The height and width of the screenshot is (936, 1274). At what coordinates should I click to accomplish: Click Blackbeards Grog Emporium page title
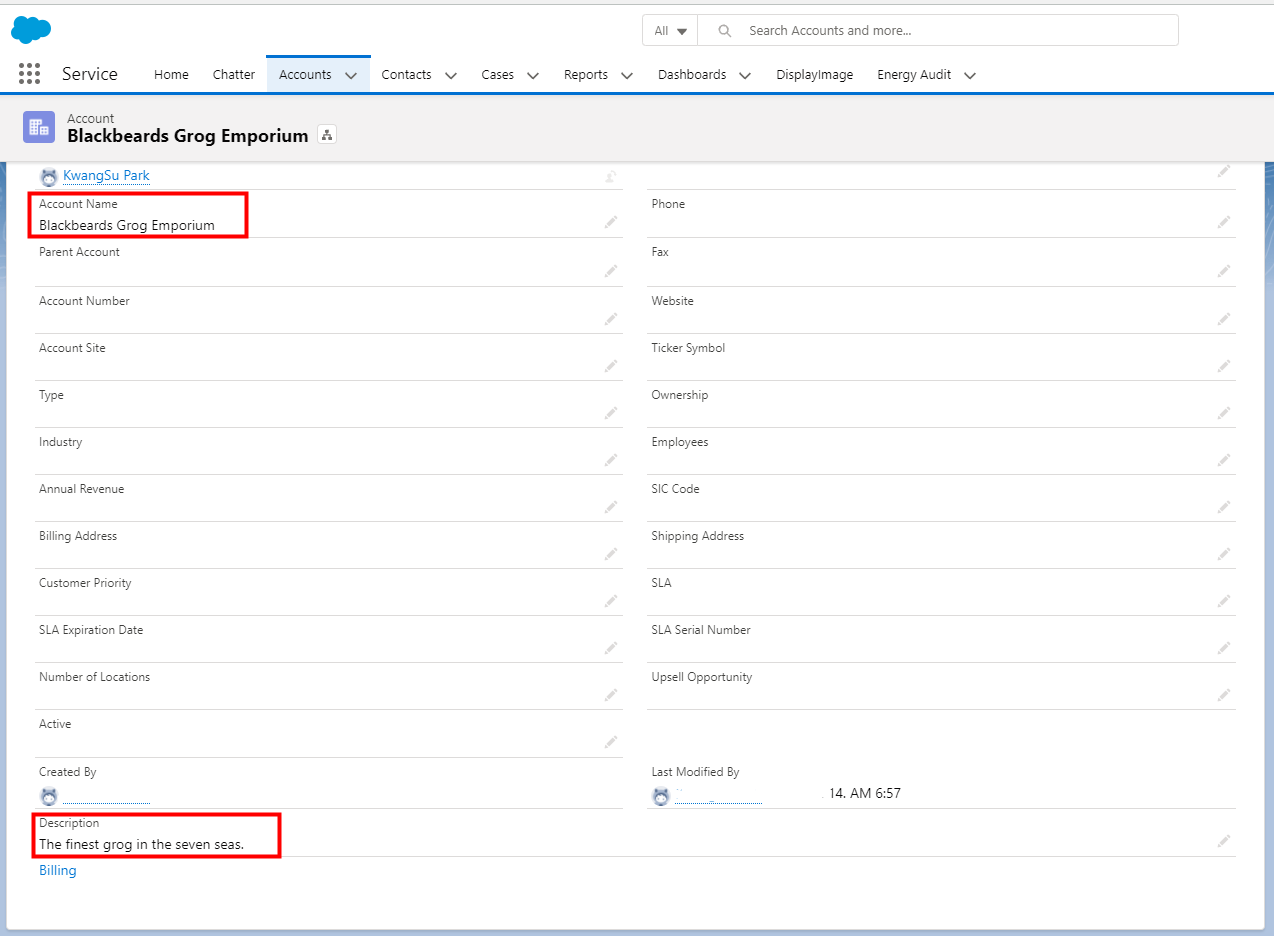click(x=188, y=136)
